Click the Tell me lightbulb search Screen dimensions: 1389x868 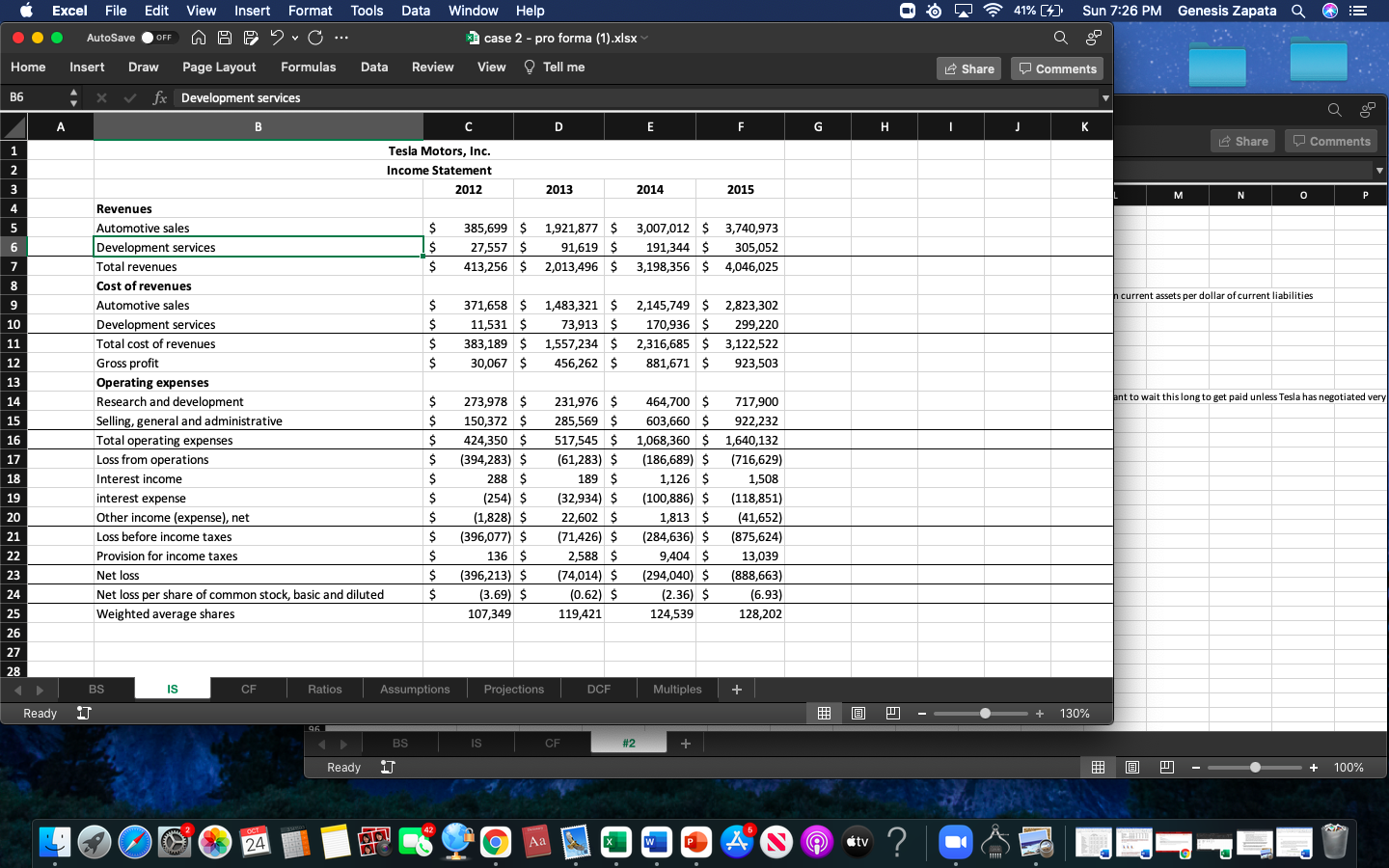click(x=555, y=67)
